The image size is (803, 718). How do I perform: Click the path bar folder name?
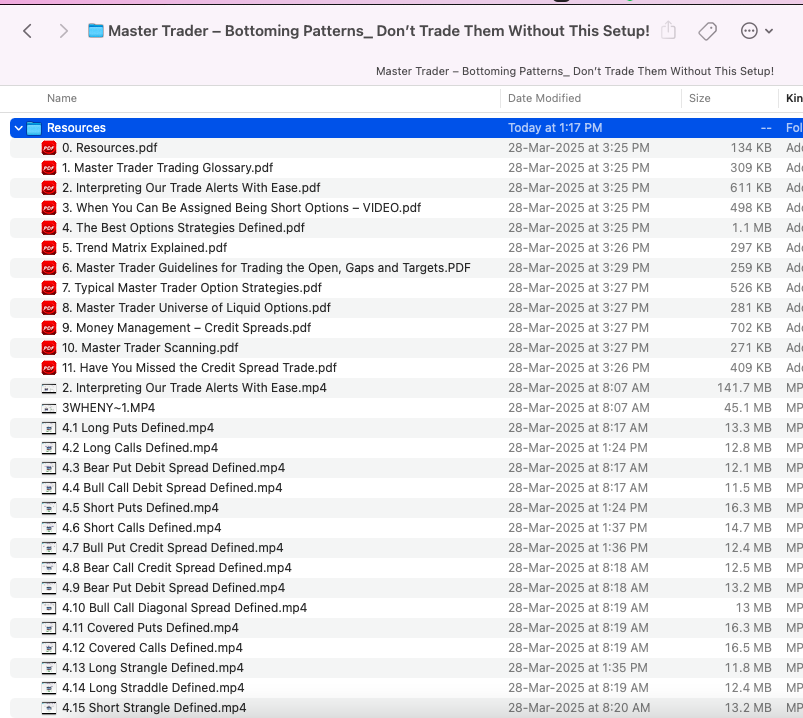click(x=575, y=71)
